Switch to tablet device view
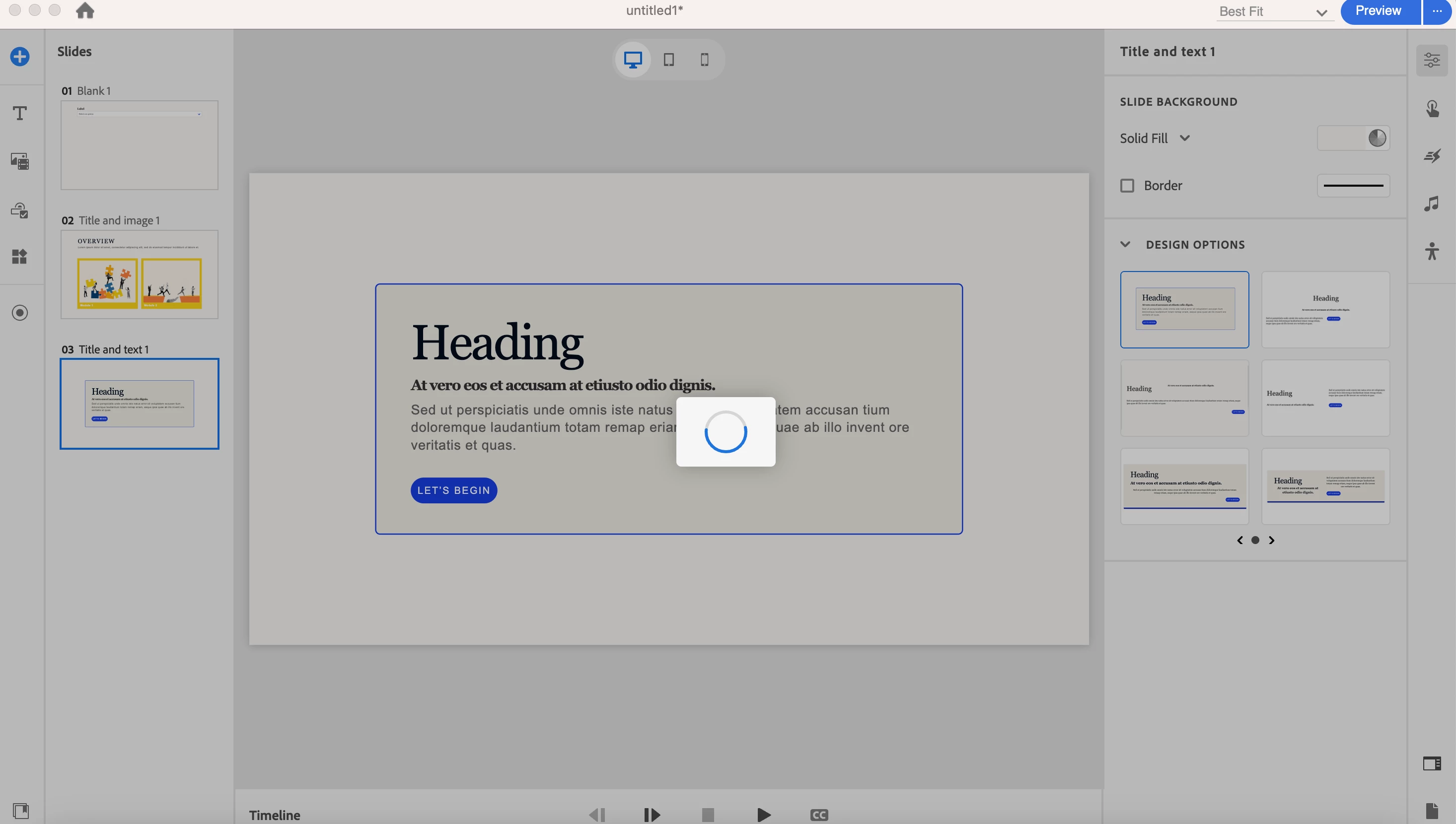The width and height of the screenshot is (1456, 824). (668, 60)
